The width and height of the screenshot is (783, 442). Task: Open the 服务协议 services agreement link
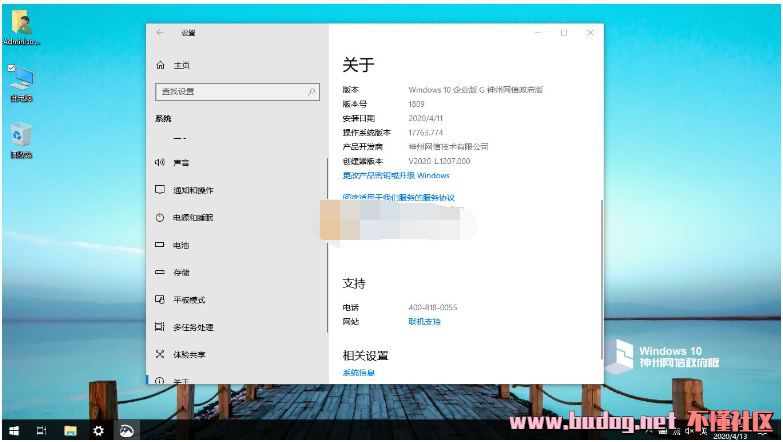pyautogui.click(x=398, y=197)
